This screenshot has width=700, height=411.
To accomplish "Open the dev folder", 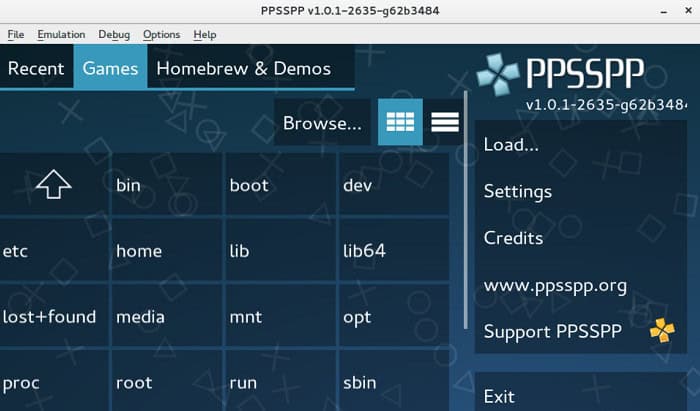I will pyautogui.click(x=394, y=184).
